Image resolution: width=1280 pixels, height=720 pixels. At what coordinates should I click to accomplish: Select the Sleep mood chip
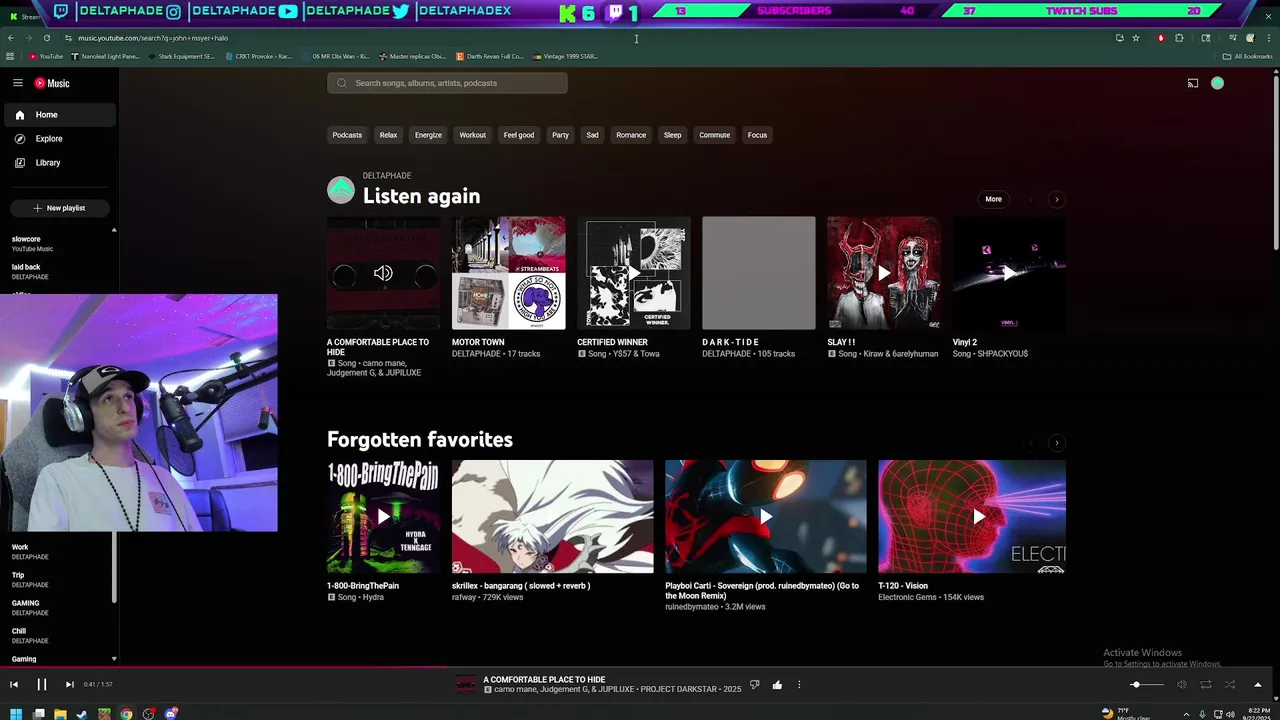[673, 135]
